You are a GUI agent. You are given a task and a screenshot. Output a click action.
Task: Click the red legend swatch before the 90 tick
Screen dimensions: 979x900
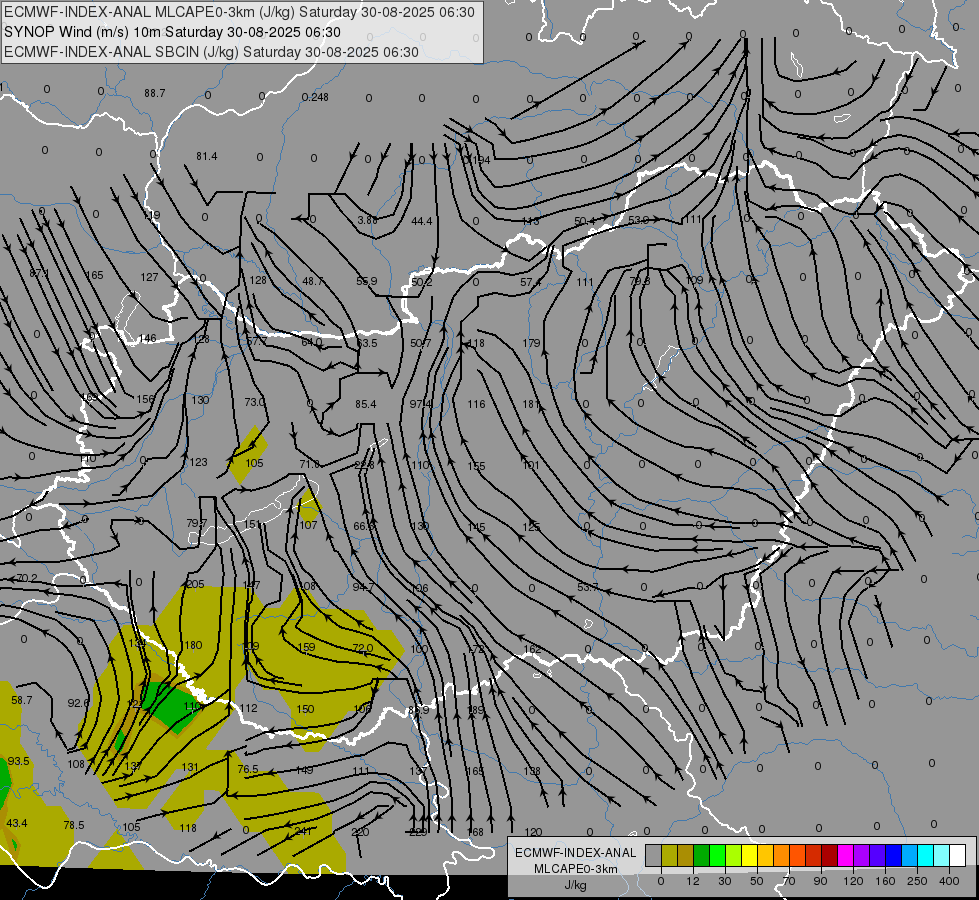pyautogui.click(x=814, y=856)
